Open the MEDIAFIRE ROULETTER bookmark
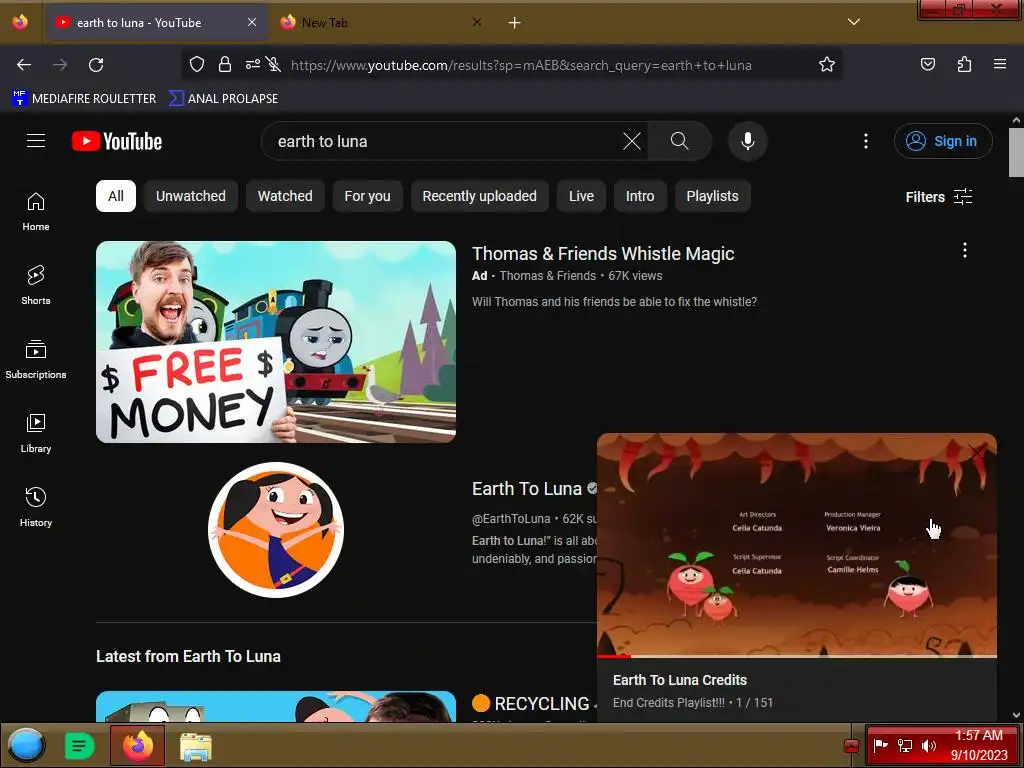The height and width of the screenshot is (768, 1024). [84, 99]
